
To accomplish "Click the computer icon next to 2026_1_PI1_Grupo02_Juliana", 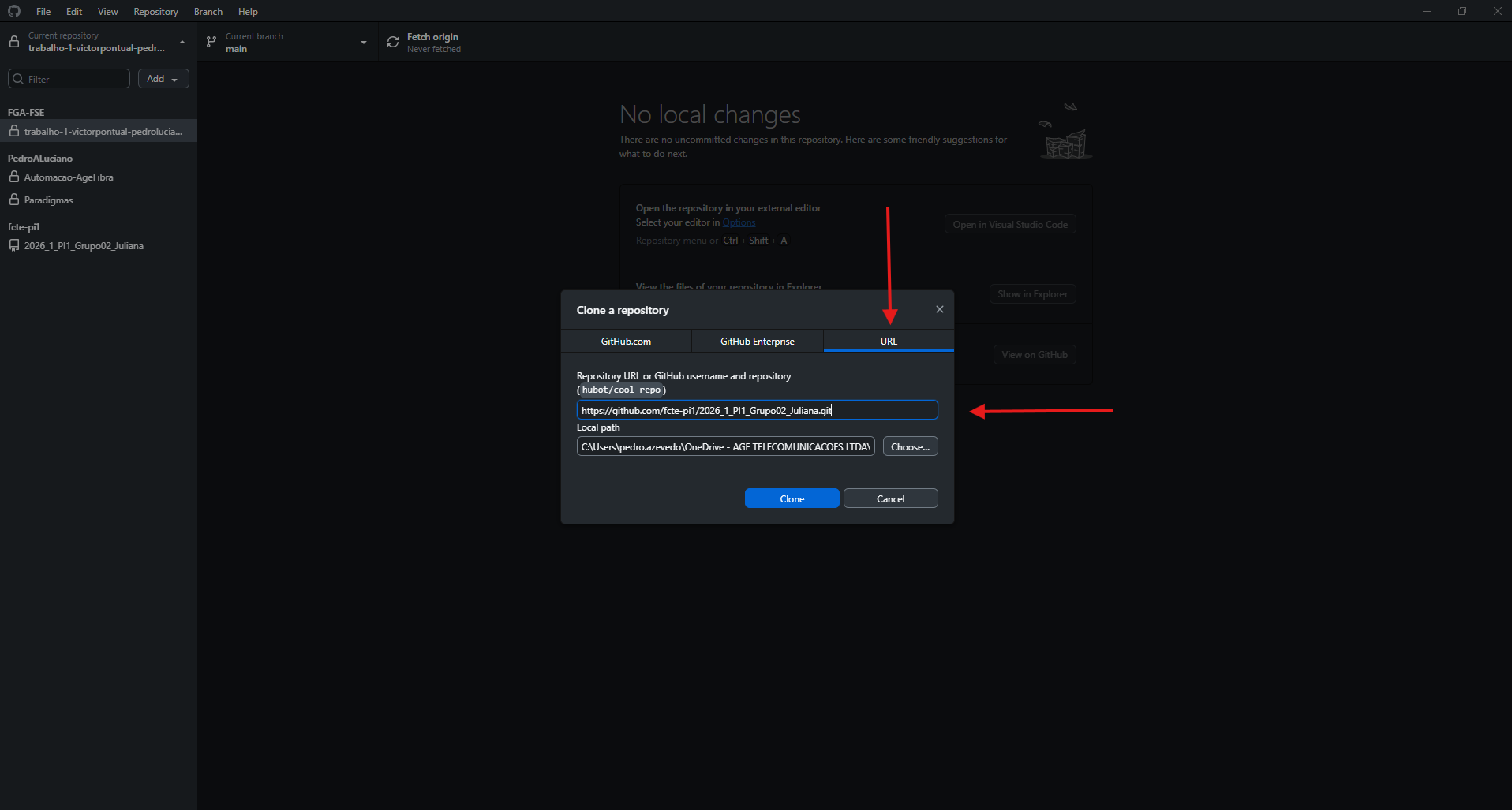I will (13, 245).
